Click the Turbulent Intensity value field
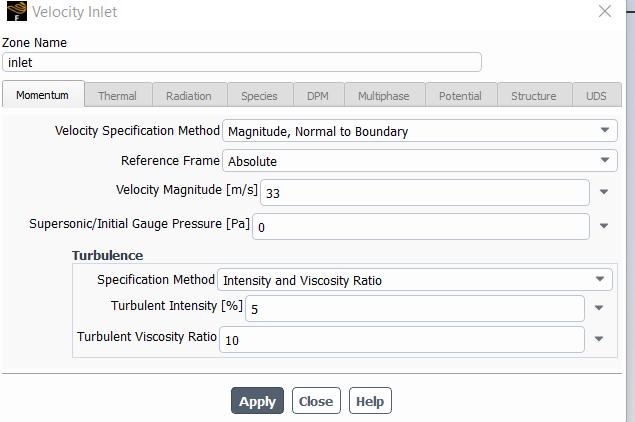 pyautogui.click(x=414, y=309)
